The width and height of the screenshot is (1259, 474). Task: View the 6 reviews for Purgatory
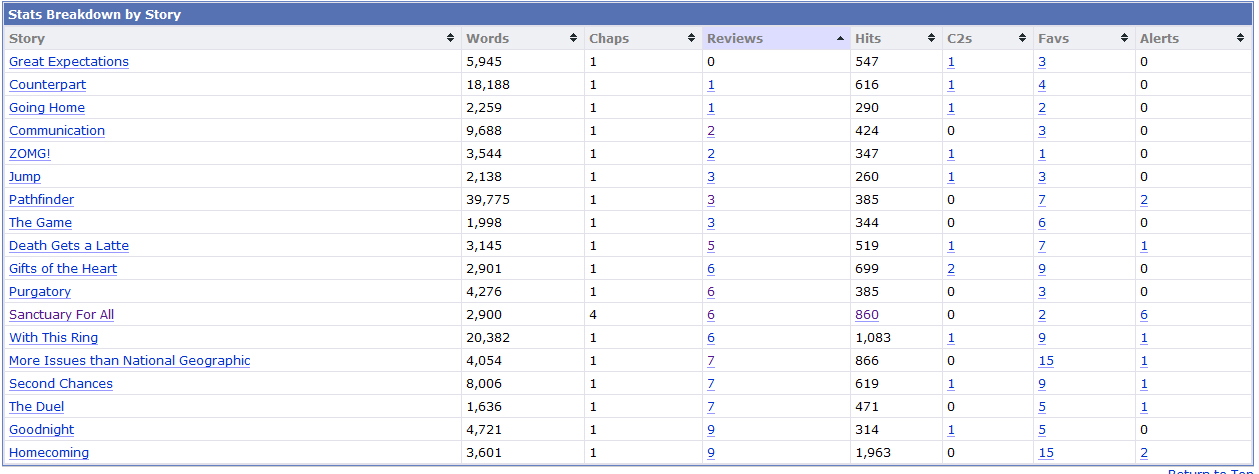tap(711, 292)
